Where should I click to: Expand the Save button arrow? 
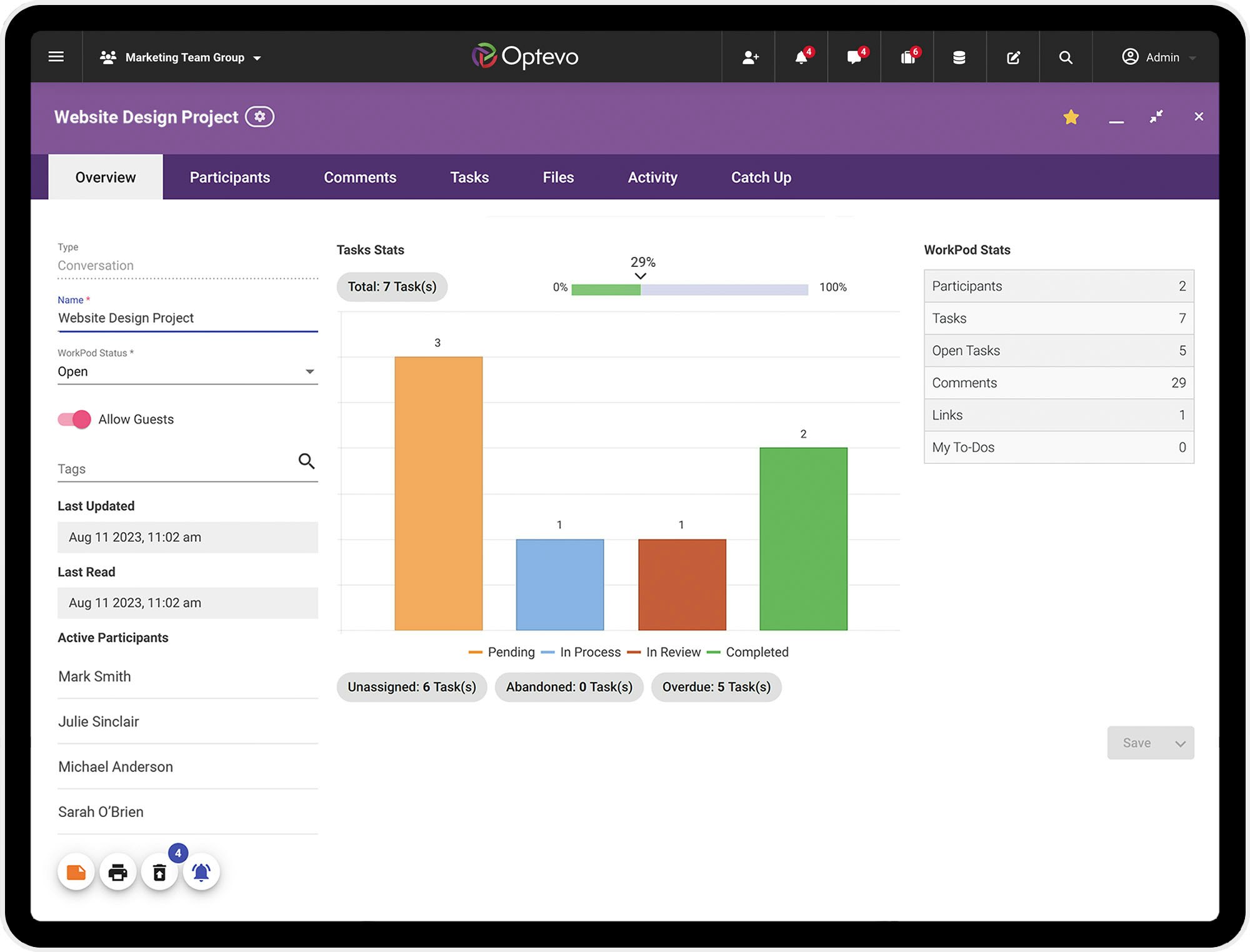pyautogui.click(x=1180, y=743)
